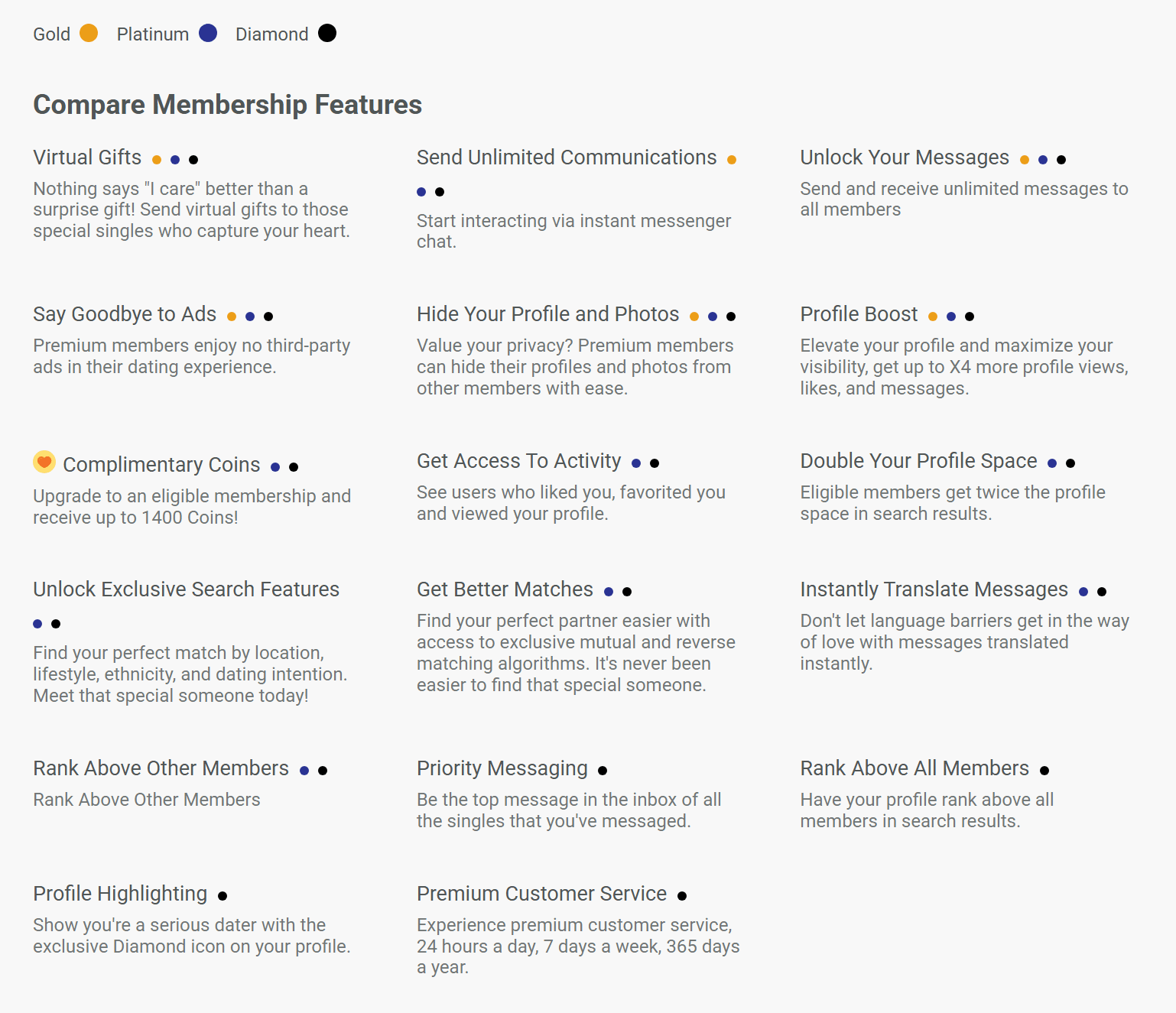Select the orange Gold legend dot
The width and height of the screenshot is (1176, 1013).
[x=89, y=33]
